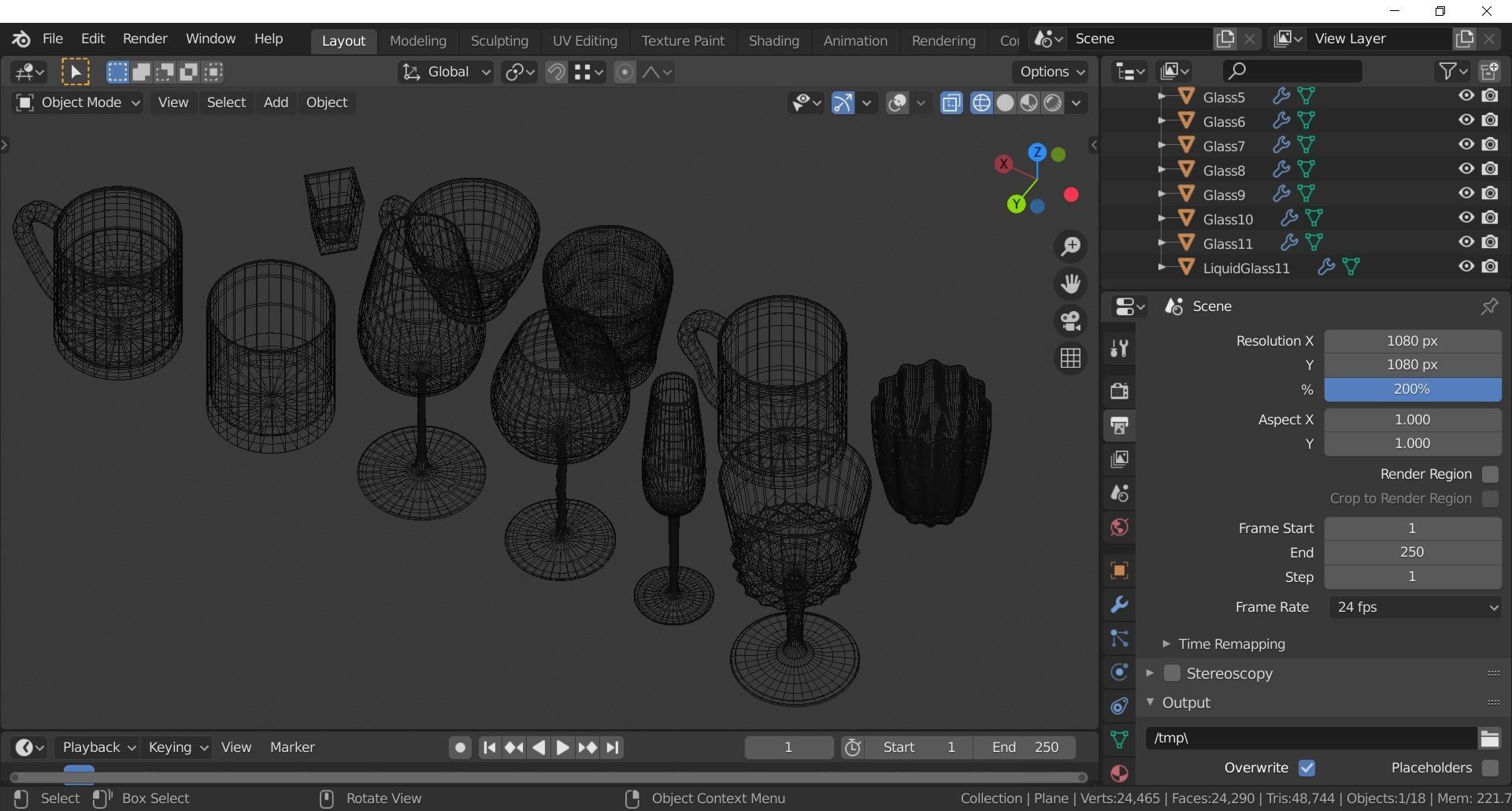Screen dimensions: 1512x811
Task: Click the /tmp\ output path field
Action: tap(1310, 738)
